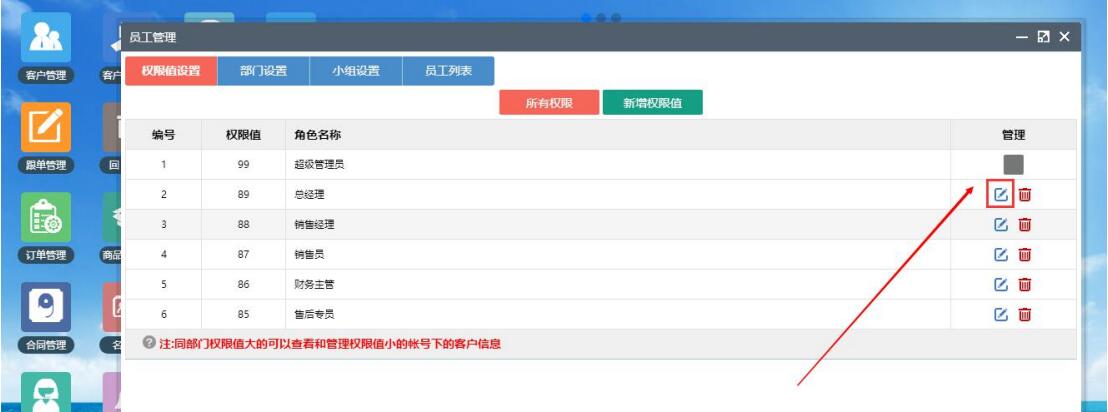Image resolution: width=1108 pixels, height=412 pixels.
Task: Select the 权限值设置 tab
Action: [x=169, y=71]
